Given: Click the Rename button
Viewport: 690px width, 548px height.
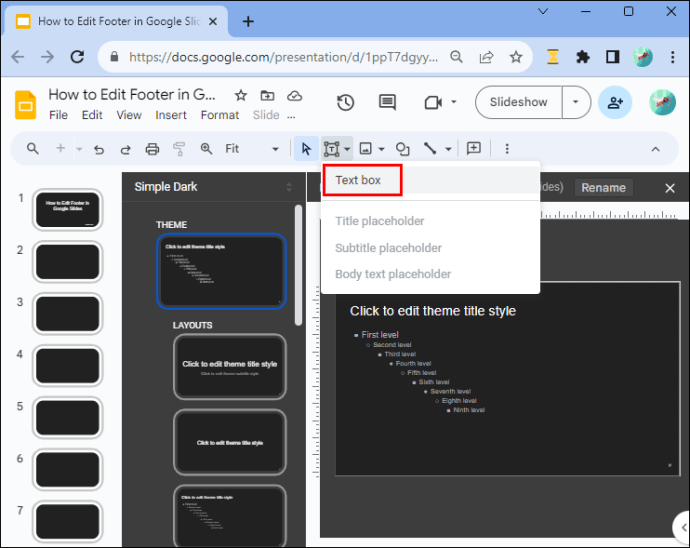Looking at the screenshot, I should 603,188.
